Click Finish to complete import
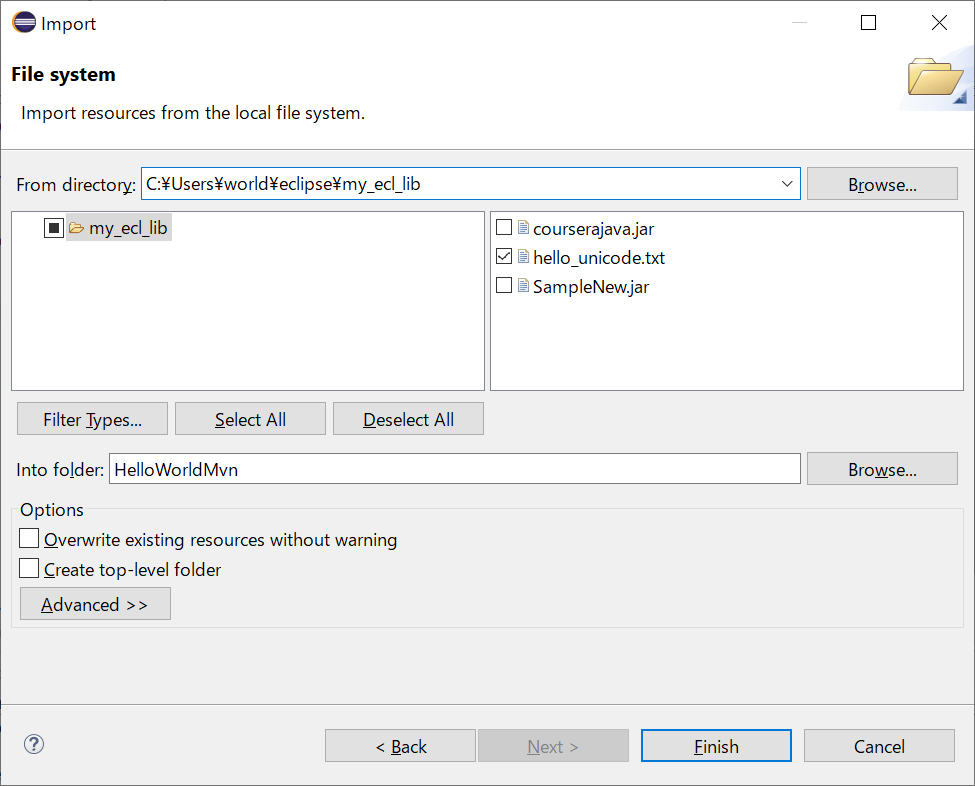The width and height of the screenshot is (975, 786). 716,746
